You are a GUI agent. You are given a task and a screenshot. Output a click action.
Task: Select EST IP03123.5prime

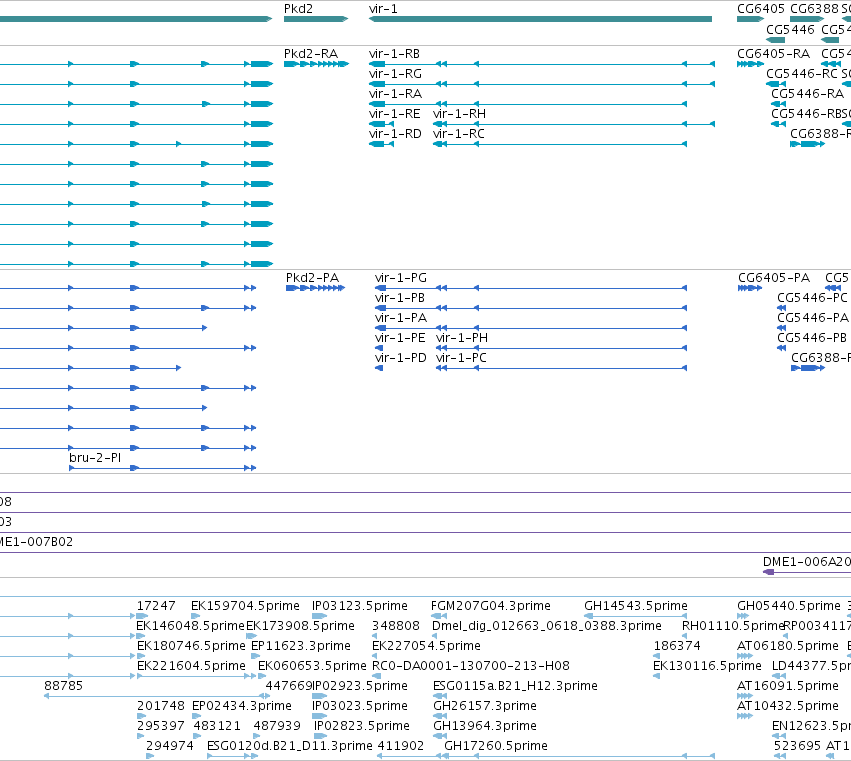[x=360, y=606]
